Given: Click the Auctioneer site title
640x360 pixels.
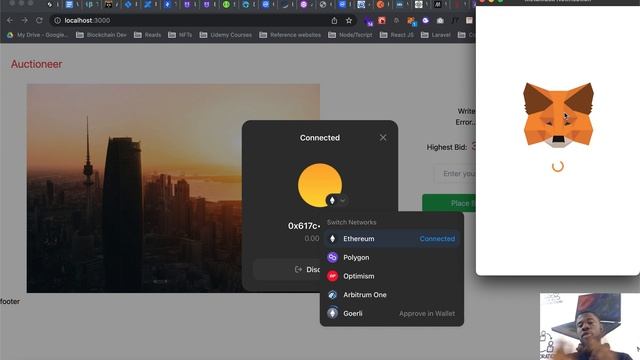Looking at the screenshot, I should [x=36, y=64].
